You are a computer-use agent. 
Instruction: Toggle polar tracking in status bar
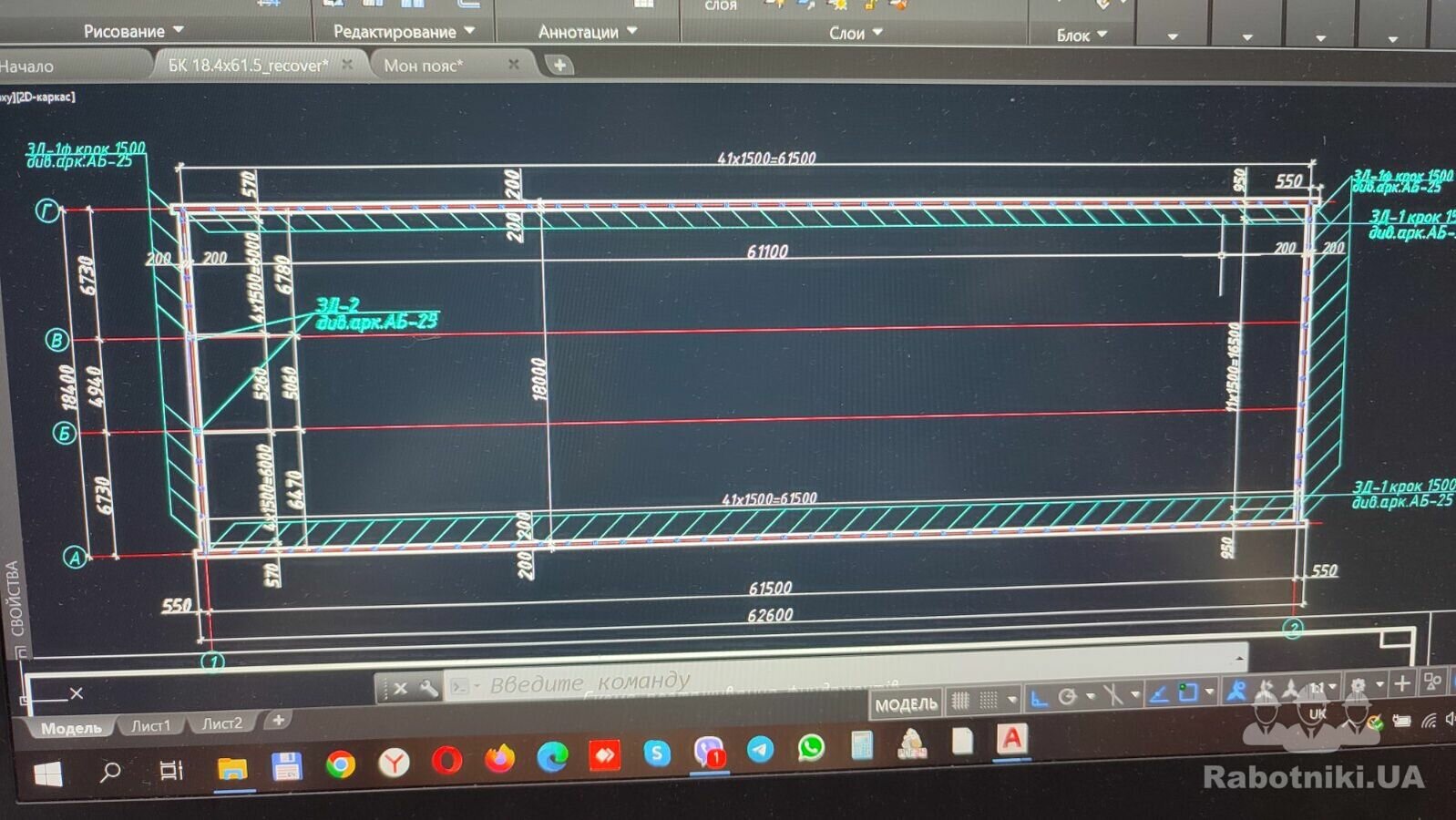(1067, 697)
